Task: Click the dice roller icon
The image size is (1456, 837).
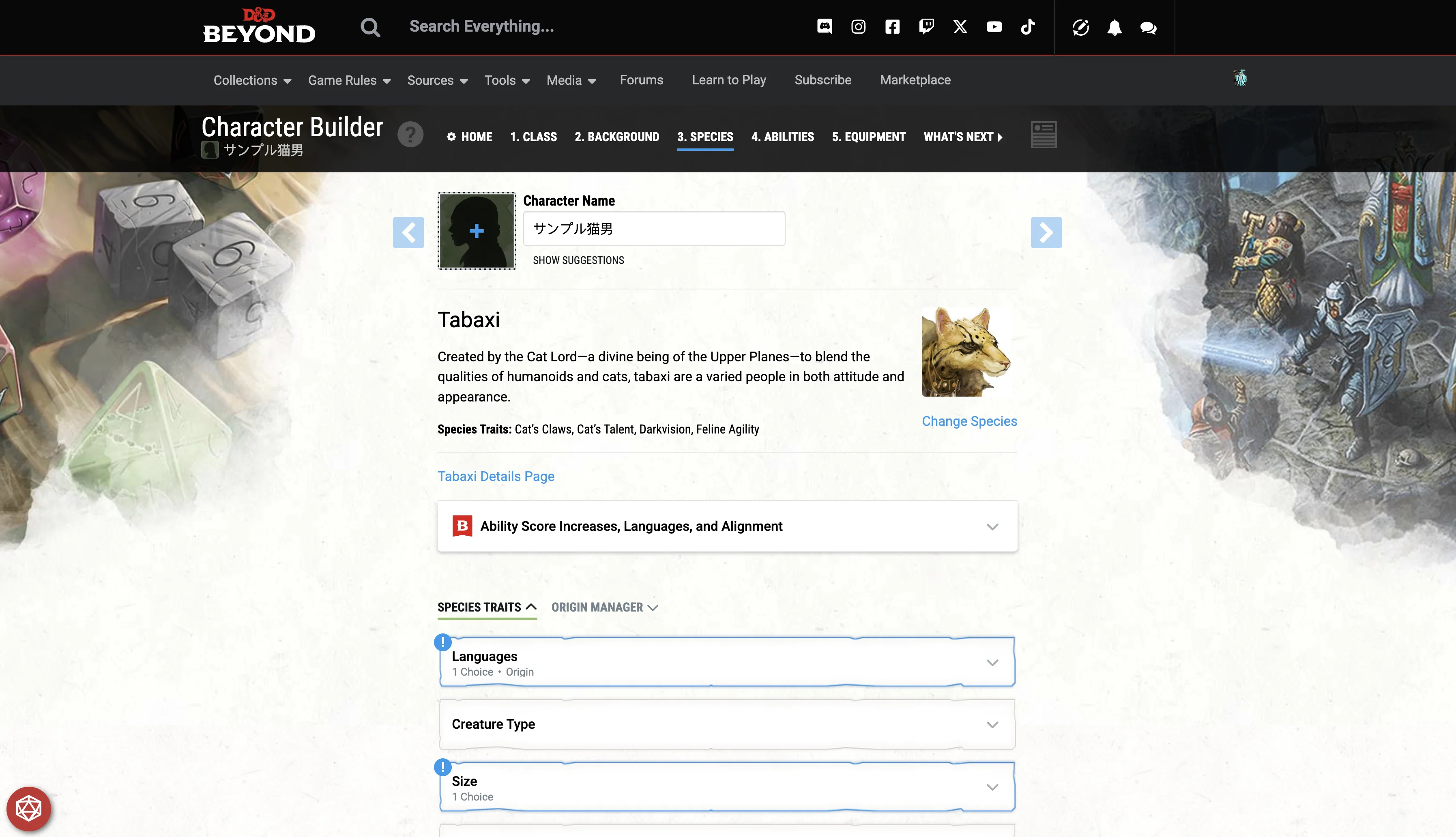Action: click(28, 809)
